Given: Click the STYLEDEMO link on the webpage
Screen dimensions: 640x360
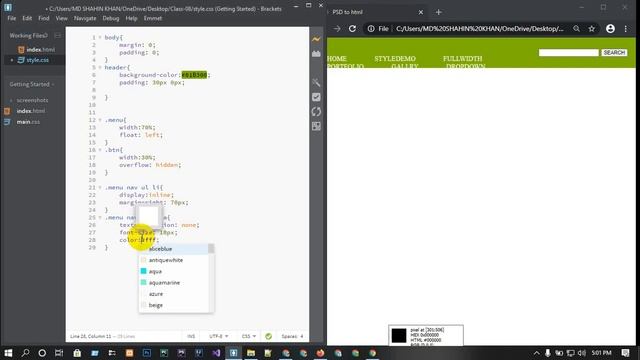Looking at the screenshot, I should click(395, 59).
